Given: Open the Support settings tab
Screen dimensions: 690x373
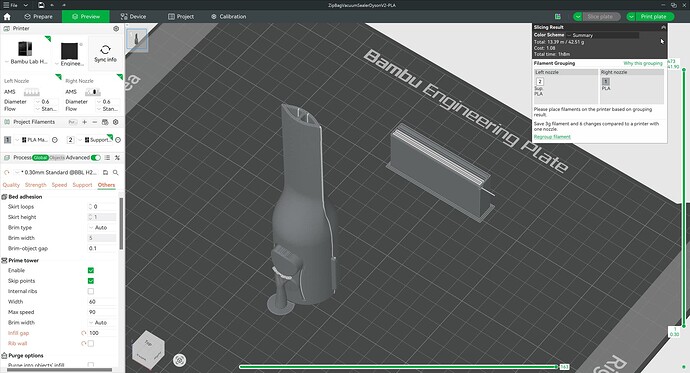Looking at the screenshot, I should point(82,185).
